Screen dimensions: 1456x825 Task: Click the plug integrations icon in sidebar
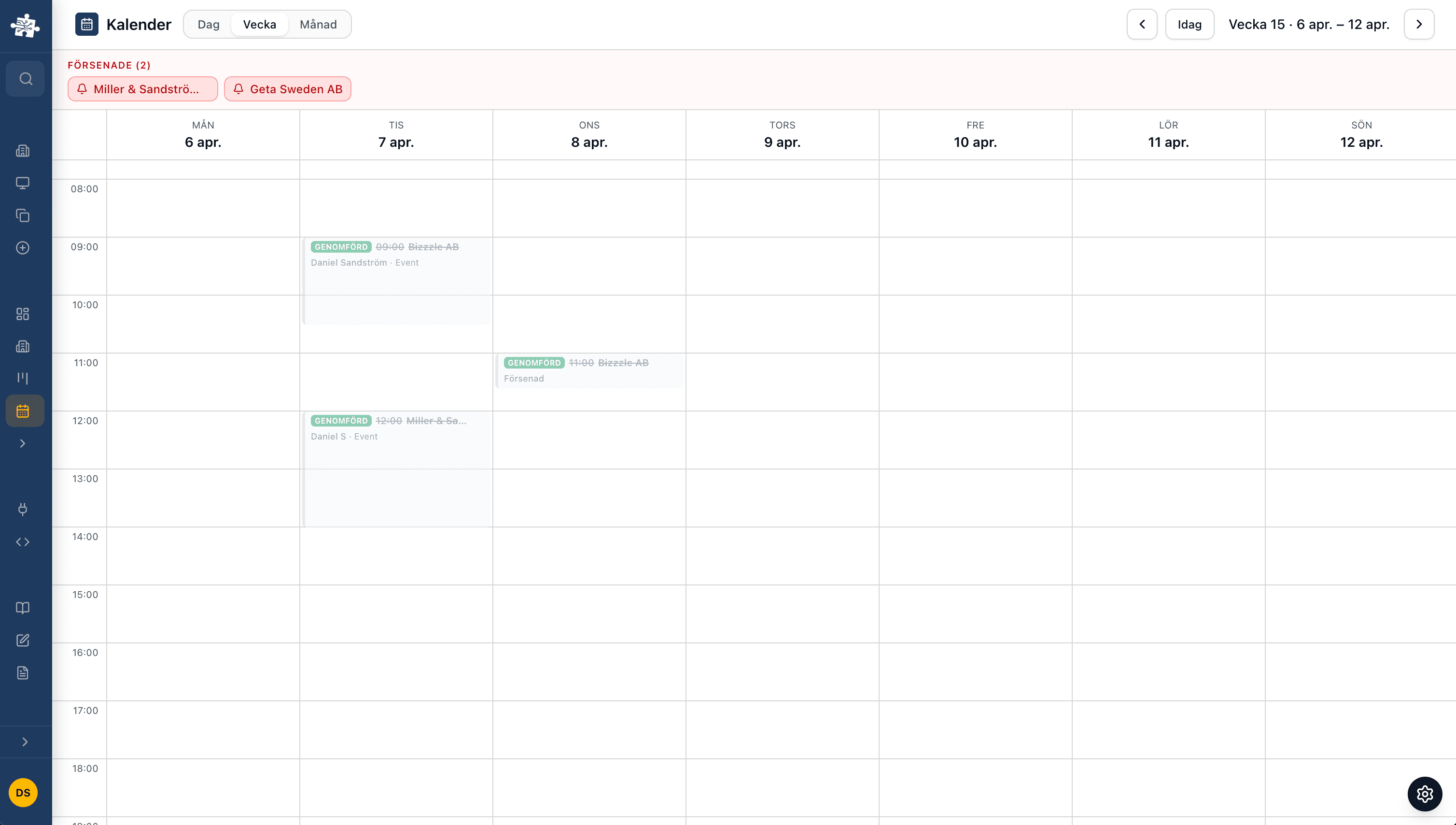pyautogui.click(x=23, y=509)
